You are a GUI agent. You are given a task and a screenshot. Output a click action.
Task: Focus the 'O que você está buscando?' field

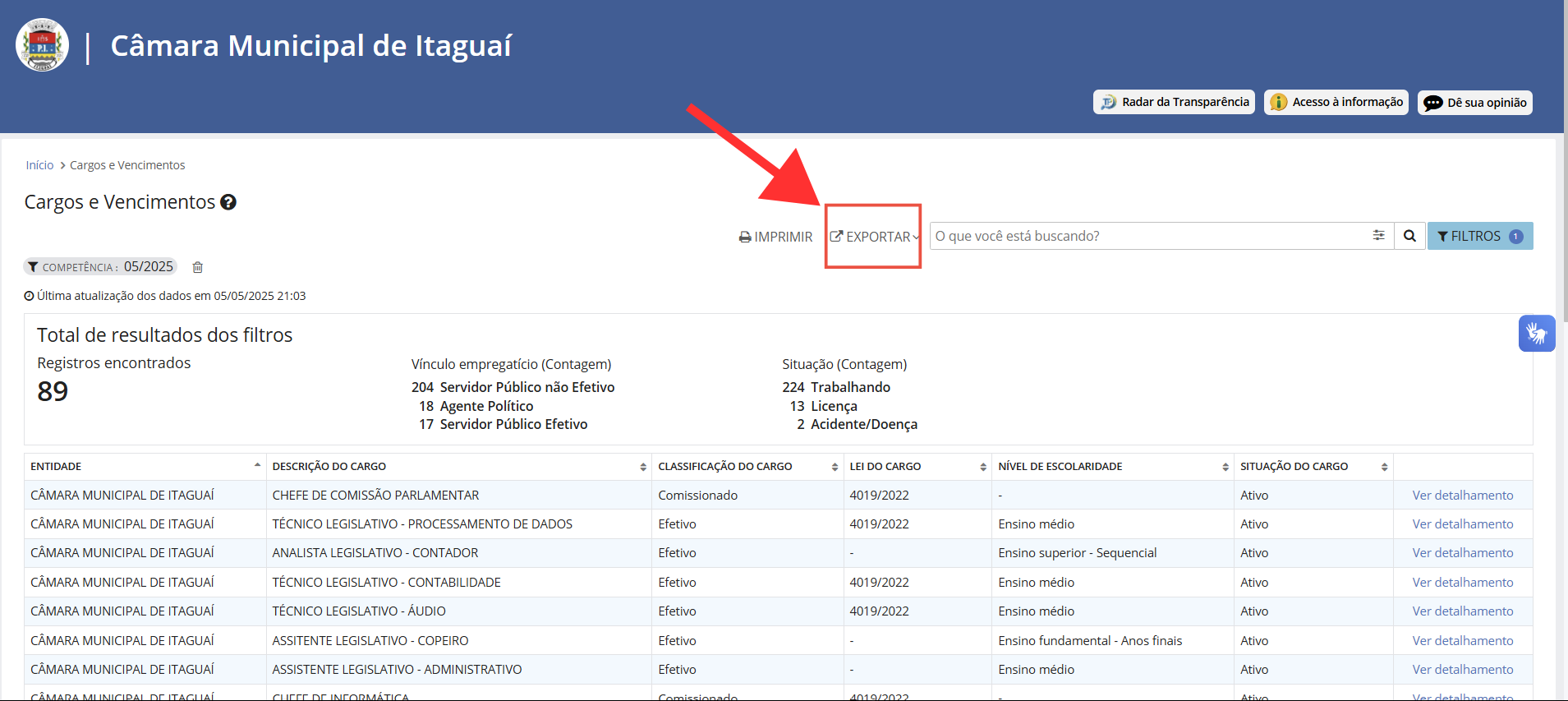coord(1150,236)
